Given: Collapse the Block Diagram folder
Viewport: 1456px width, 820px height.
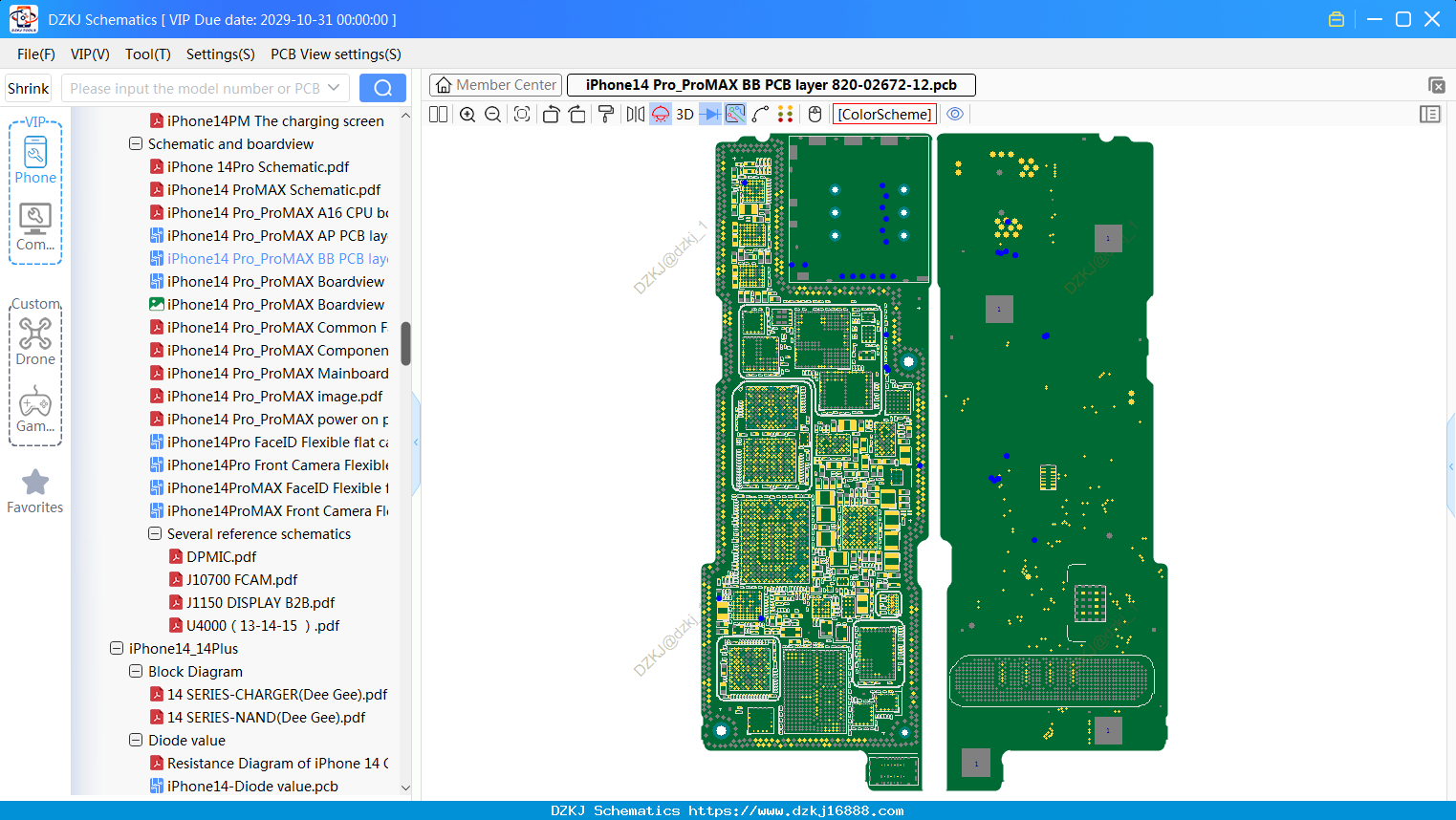Looking at the screenshot, I should point(136,672).
